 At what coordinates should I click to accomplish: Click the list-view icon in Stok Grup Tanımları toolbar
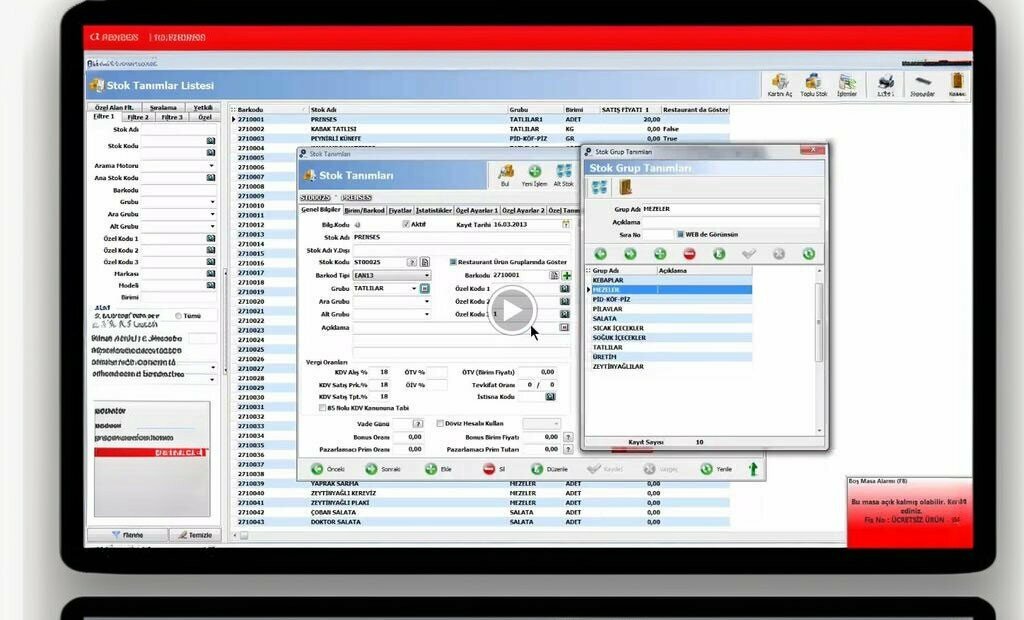pos(599,188)
